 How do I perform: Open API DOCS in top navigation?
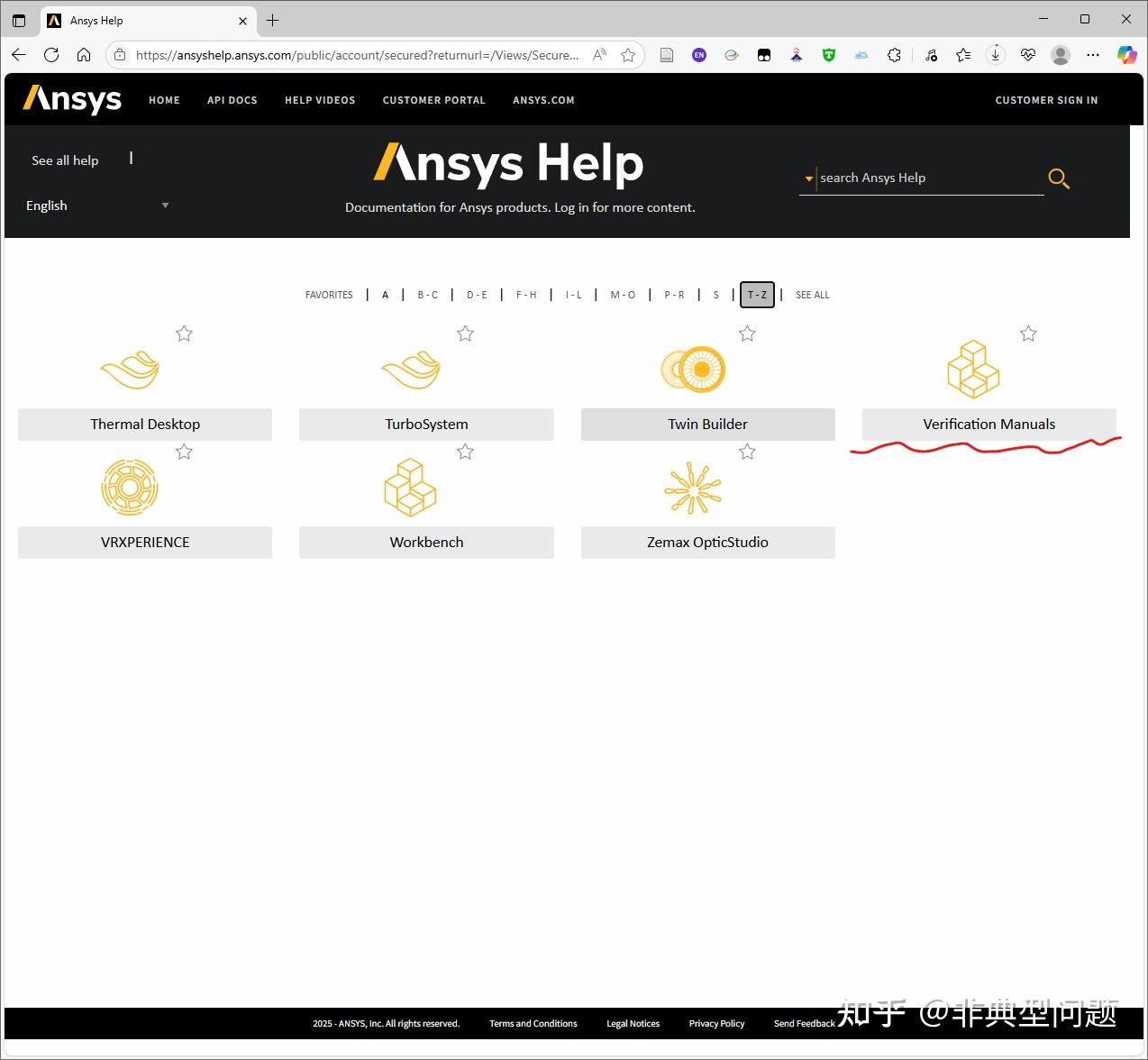[232, 100]
